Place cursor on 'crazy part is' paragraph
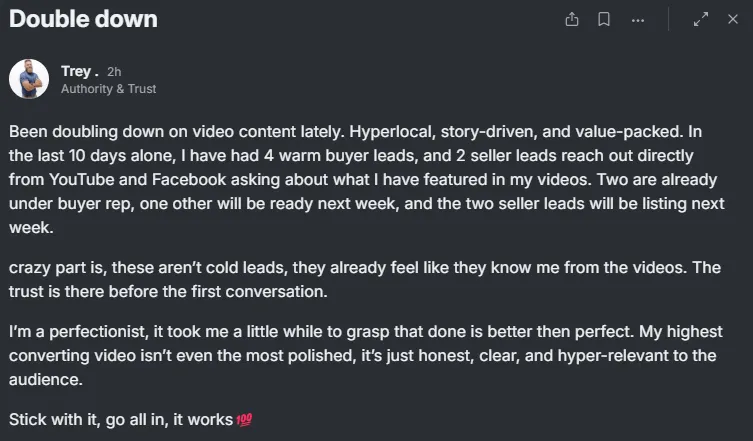Image resolution: width=753 pixels, height=441 pixels. 365,279
